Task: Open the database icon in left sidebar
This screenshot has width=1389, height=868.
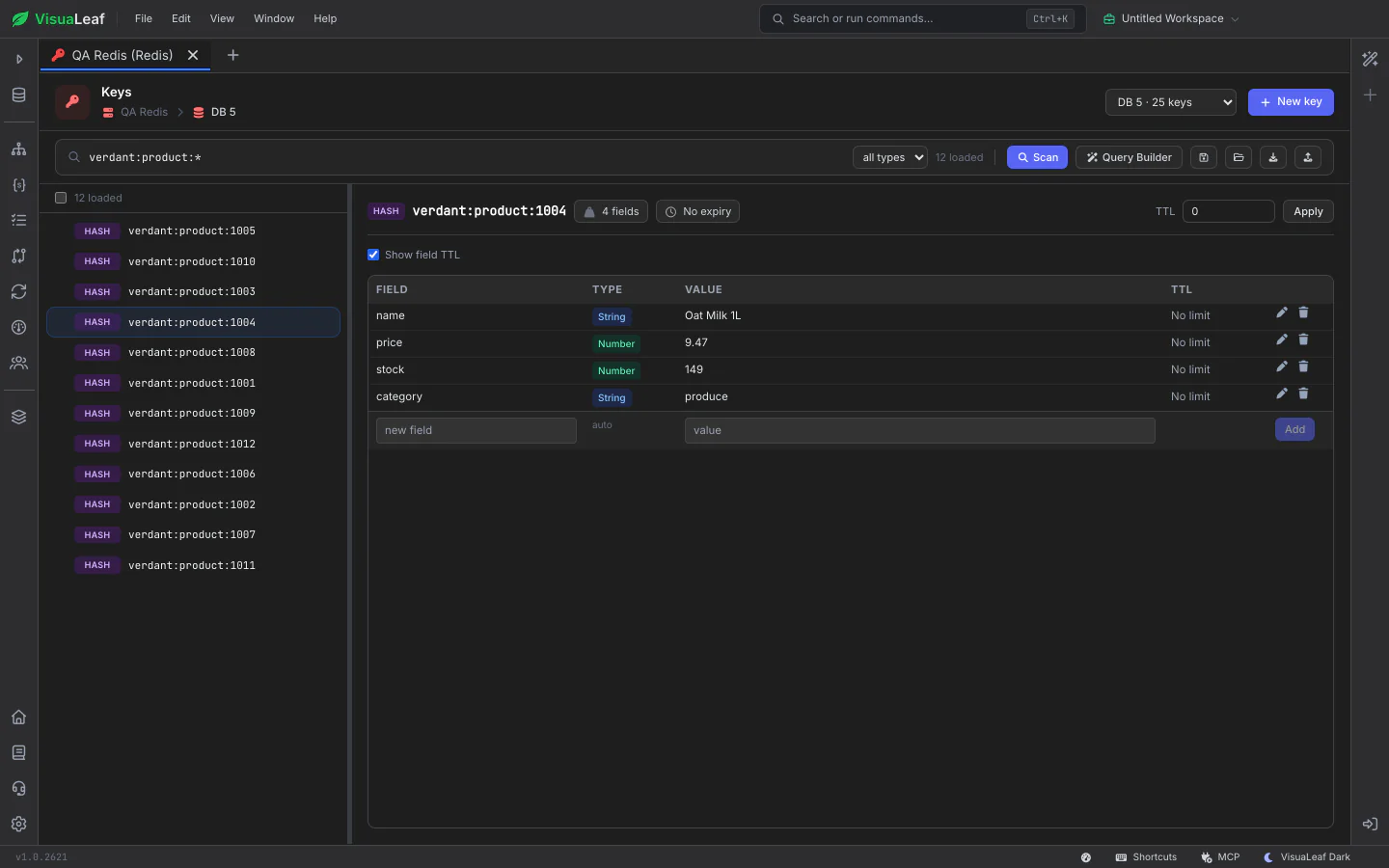Action: coord(18,95)
